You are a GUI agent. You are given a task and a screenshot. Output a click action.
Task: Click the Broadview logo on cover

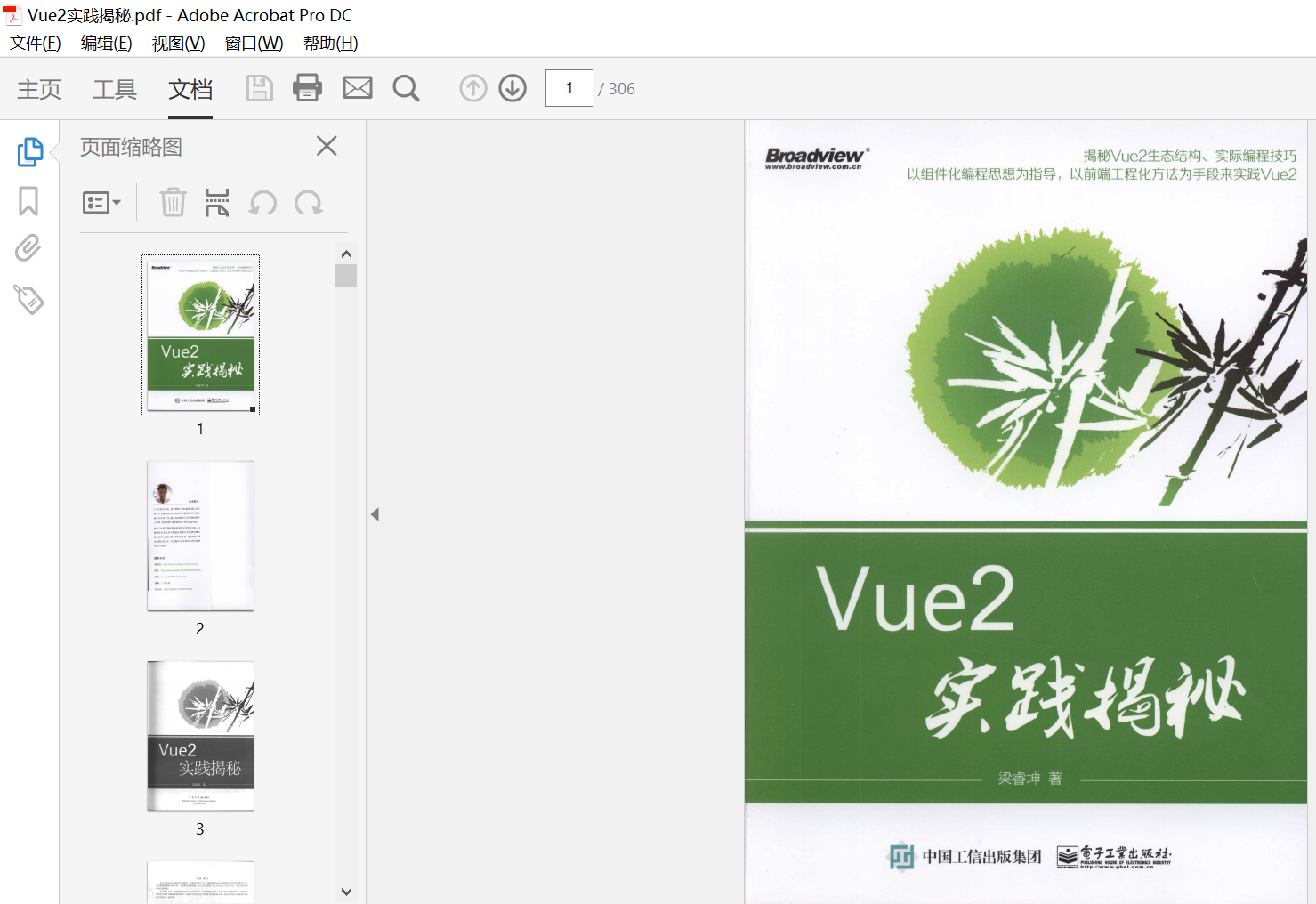[x=817, y=157]
